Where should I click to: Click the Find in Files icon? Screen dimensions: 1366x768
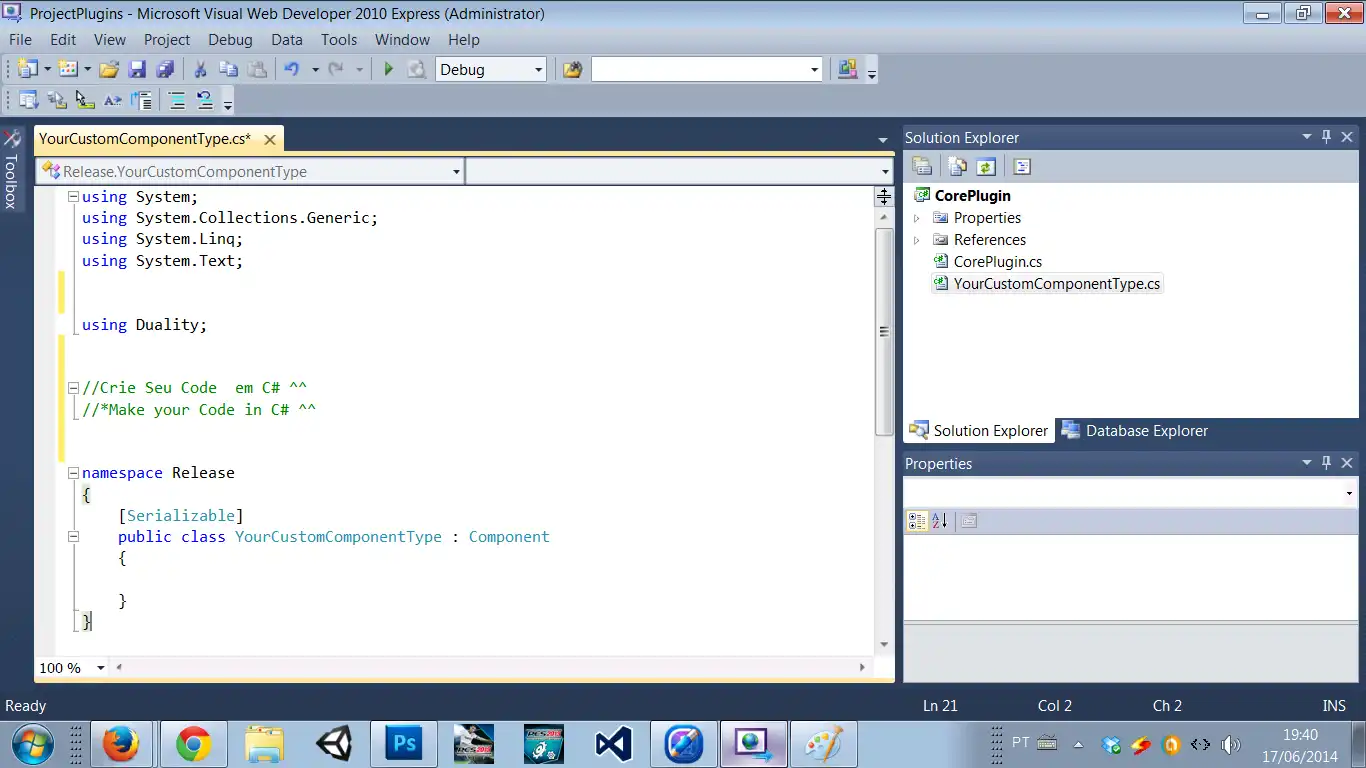click(x=572, y=70)
